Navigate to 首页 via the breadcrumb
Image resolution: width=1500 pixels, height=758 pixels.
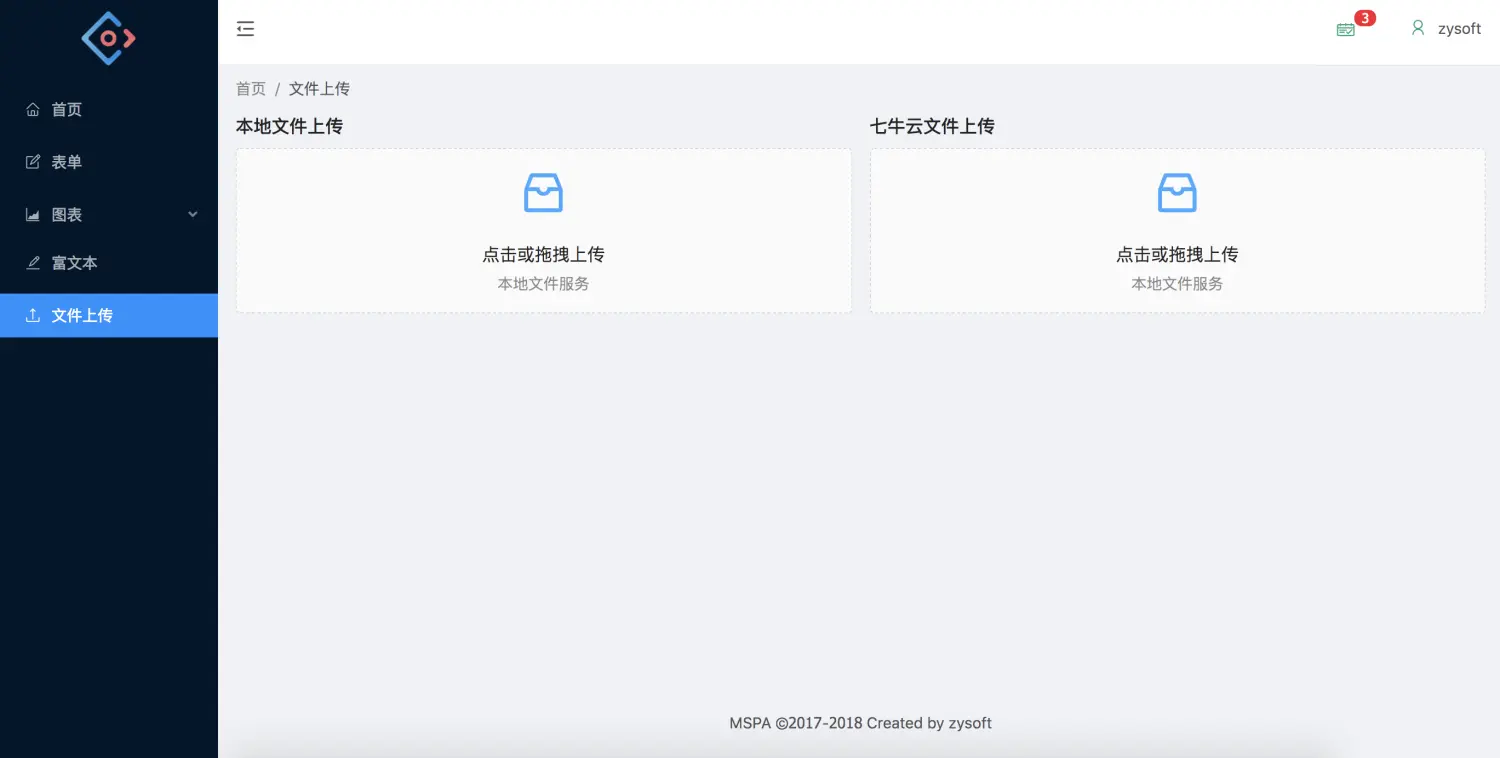point(251,89)
